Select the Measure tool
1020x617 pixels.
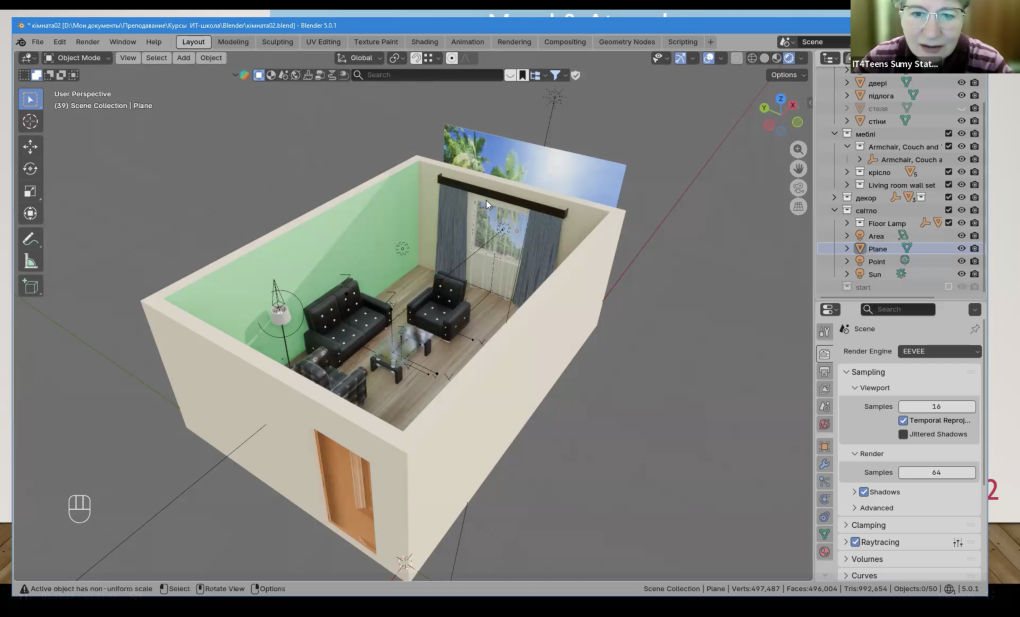pos(31,262)
